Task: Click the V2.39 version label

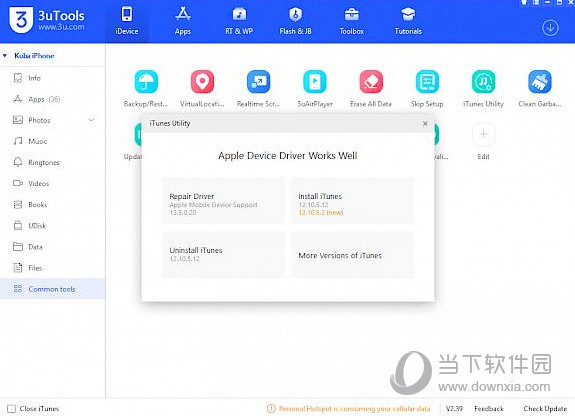Action: 454,408
